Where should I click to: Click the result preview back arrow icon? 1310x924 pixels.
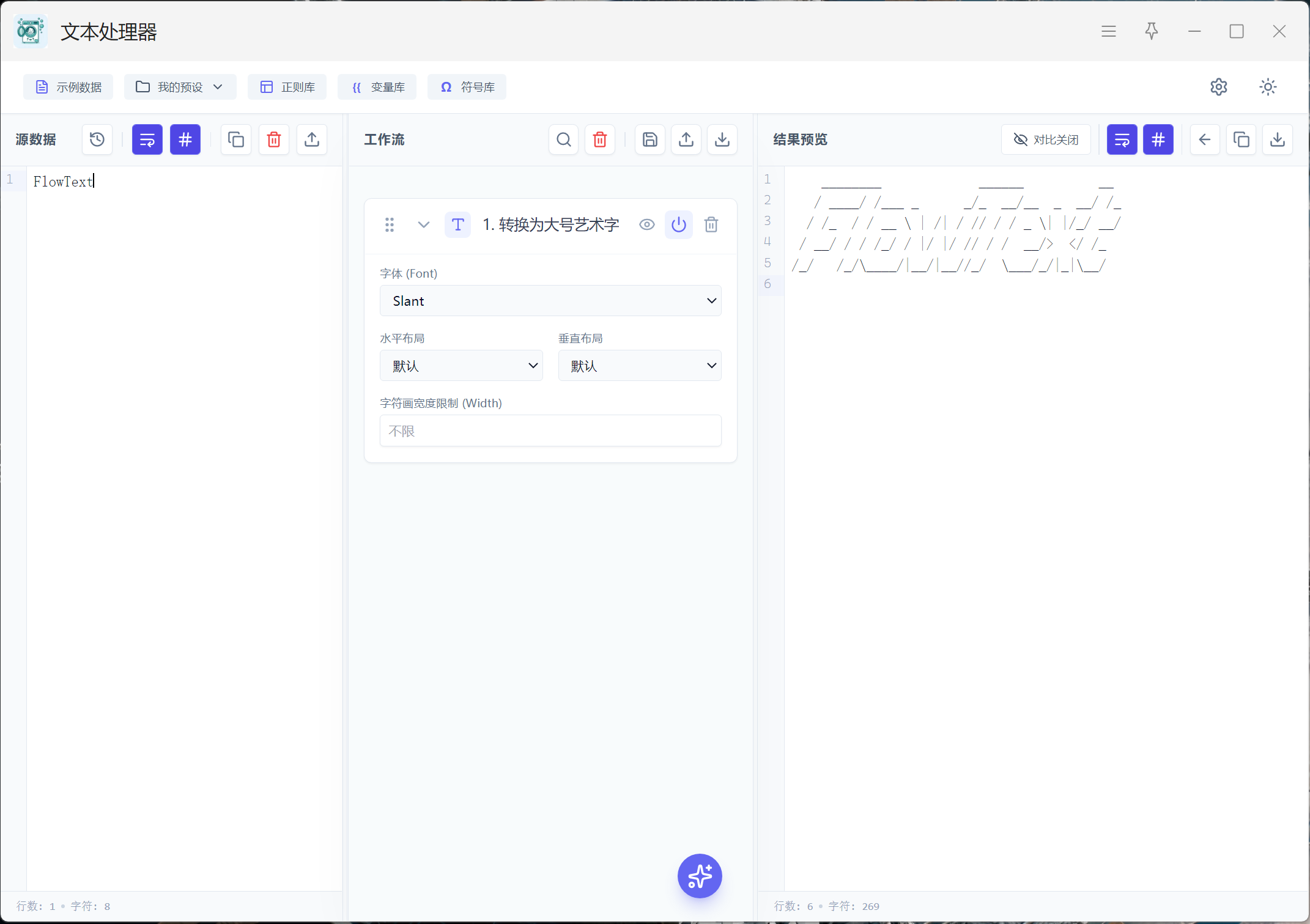pos(1204,140)
